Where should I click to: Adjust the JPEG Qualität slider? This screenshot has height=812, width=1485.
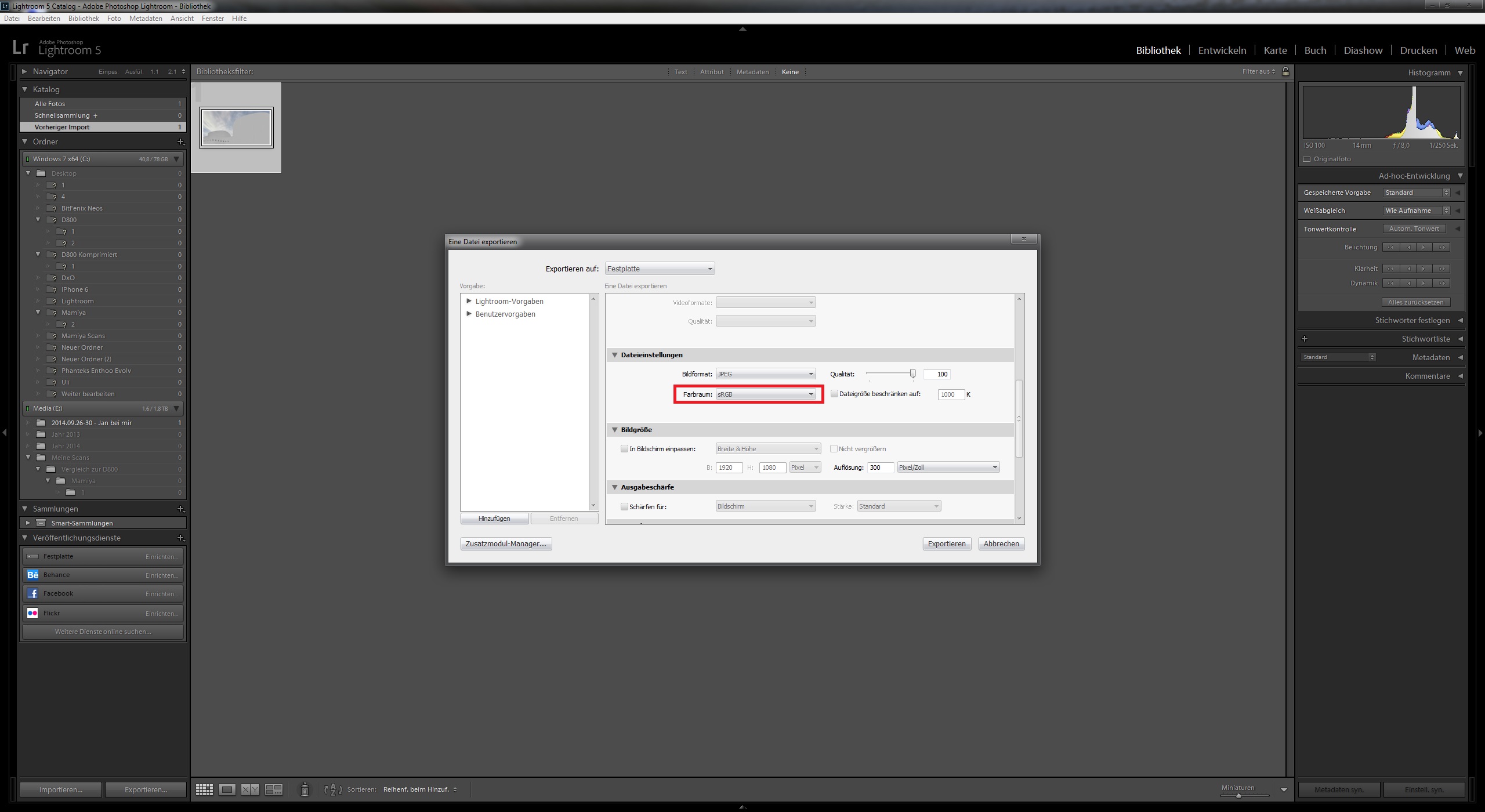(912, 374)
